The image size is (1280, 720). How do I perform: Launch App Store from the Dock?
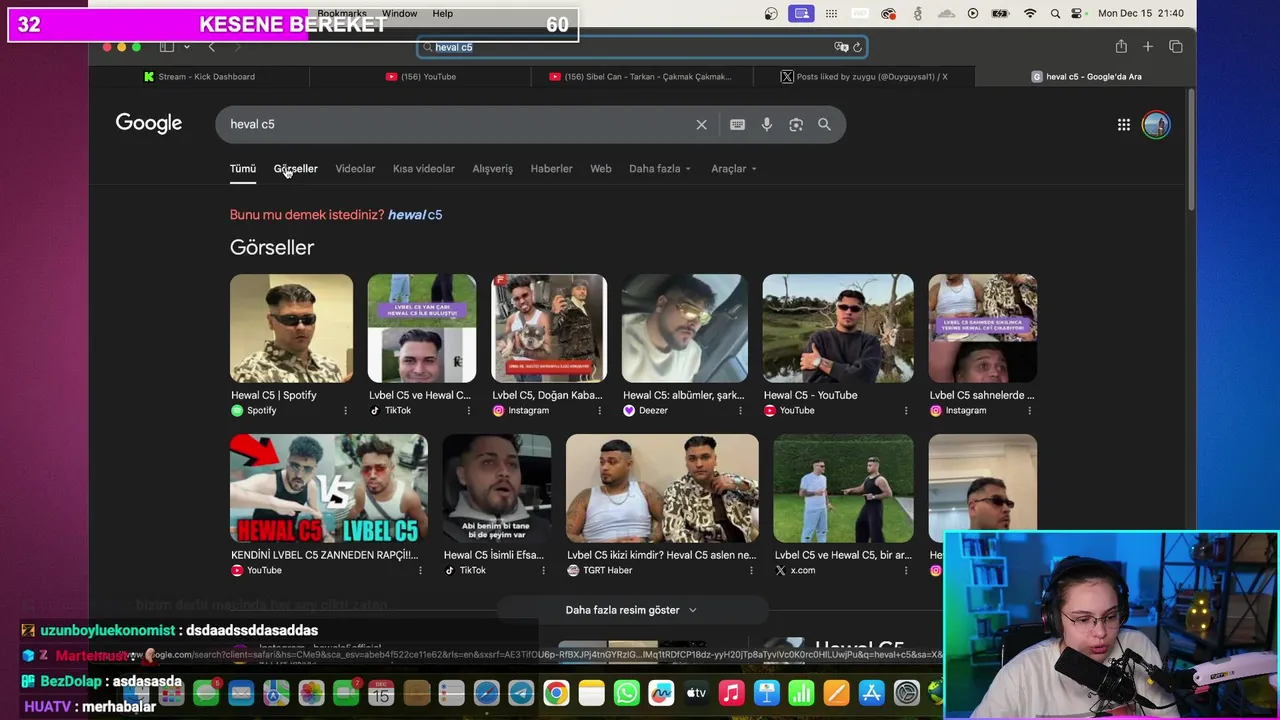coord(871,693)
